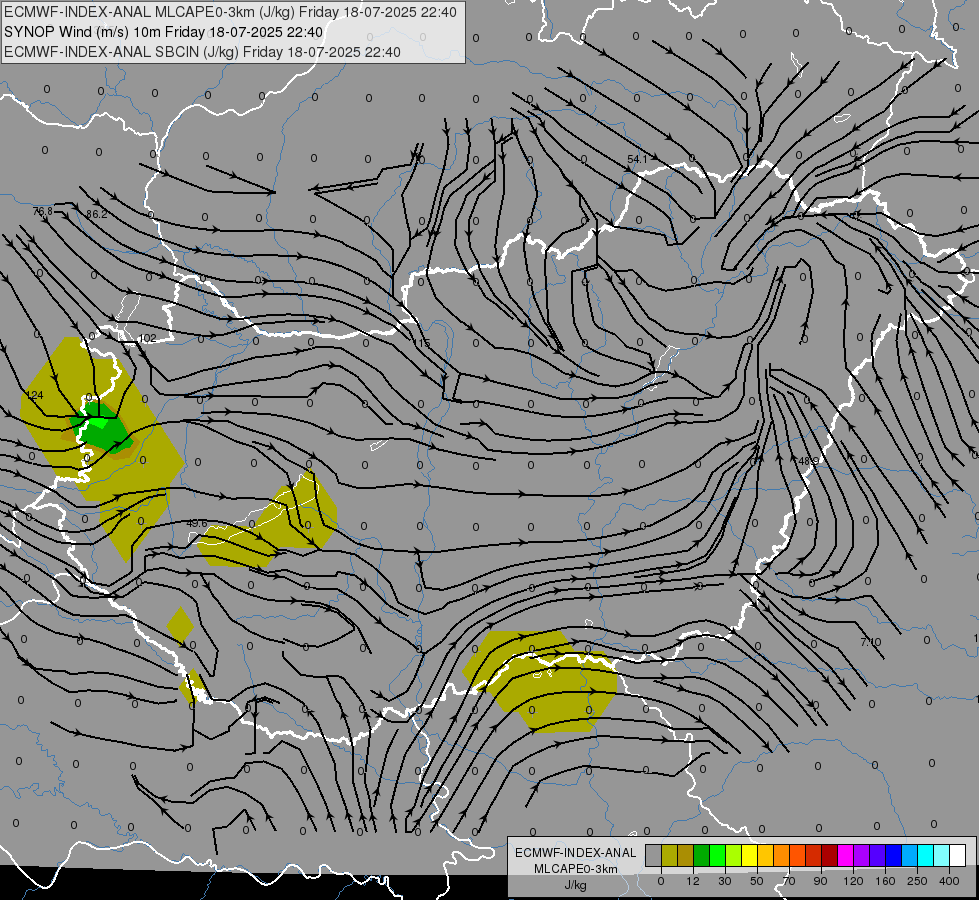Click the MLCAPE0-3km title line
This screenshot has width=979, height=900.
(x=230, y=12)
